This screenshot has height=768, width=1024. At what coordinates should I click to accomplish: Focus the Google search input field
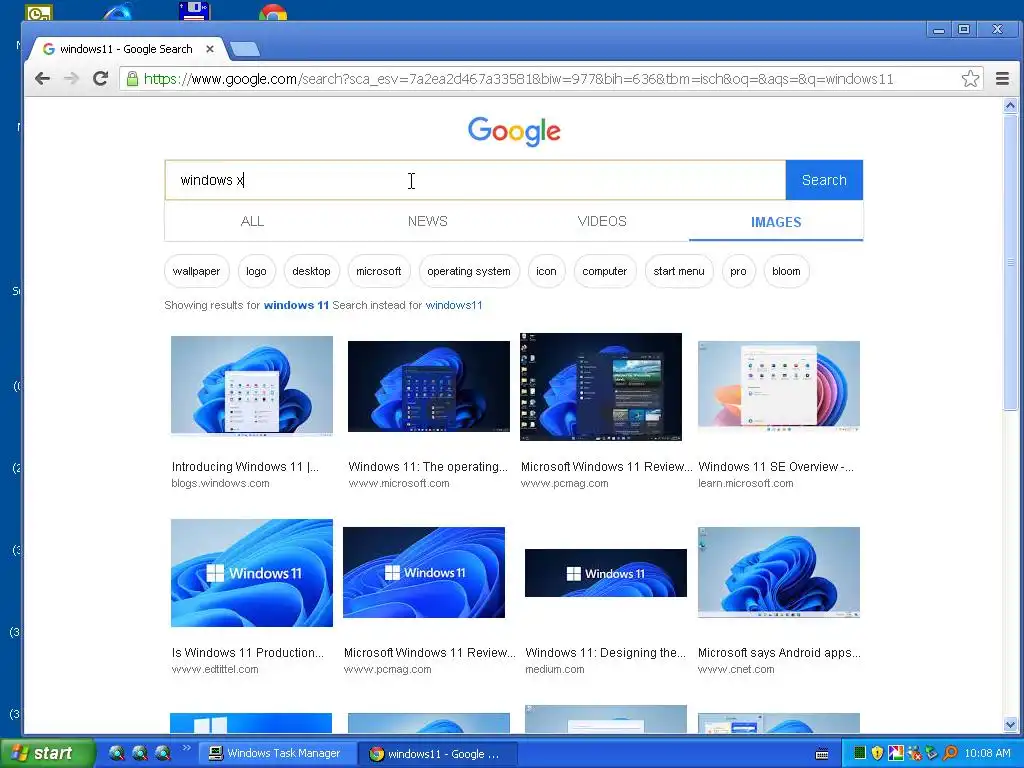pos(475,180)
